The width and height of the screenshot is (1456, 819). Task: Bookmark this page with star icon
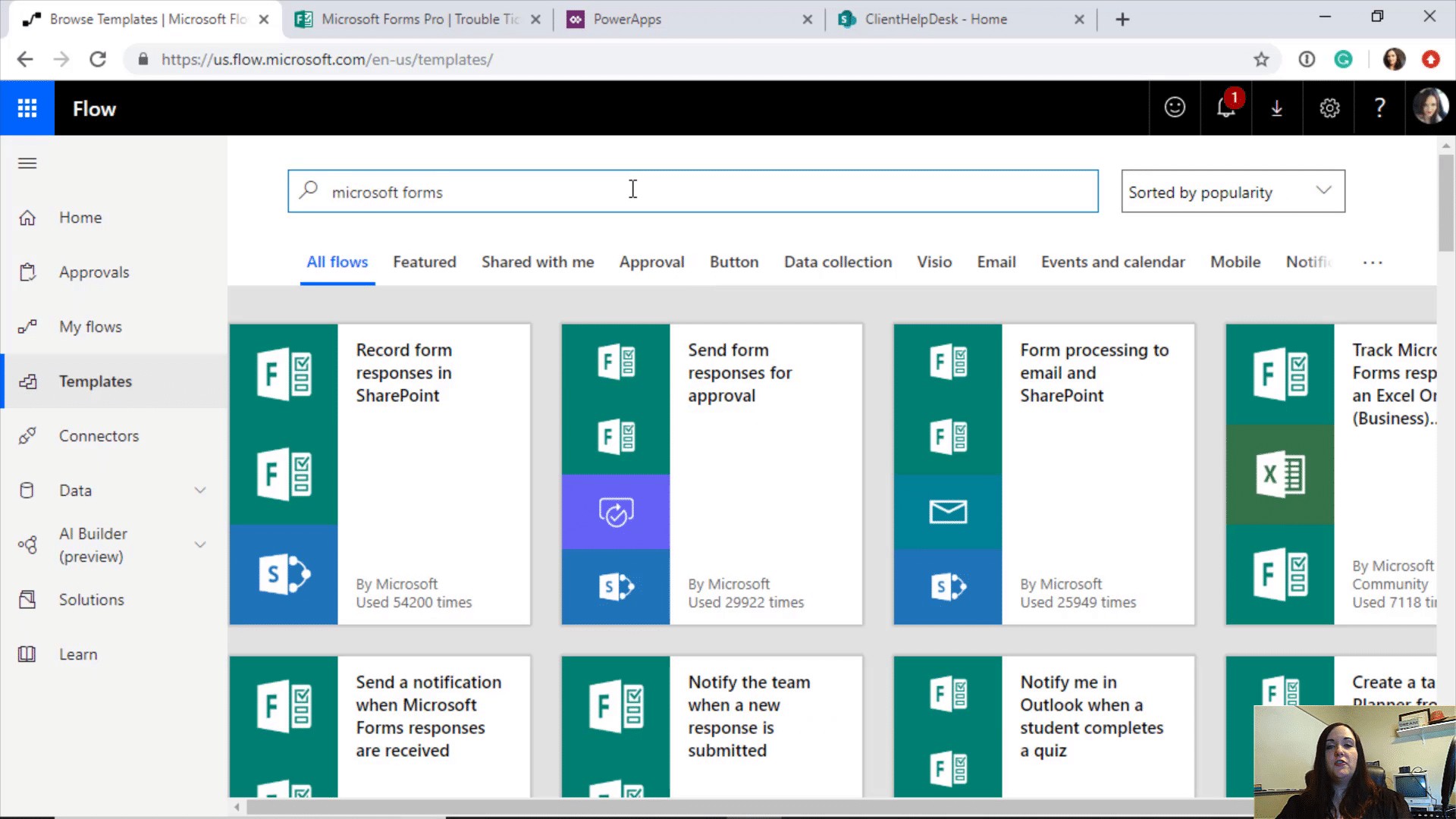pyautogui.click(x=1261, y=59)
